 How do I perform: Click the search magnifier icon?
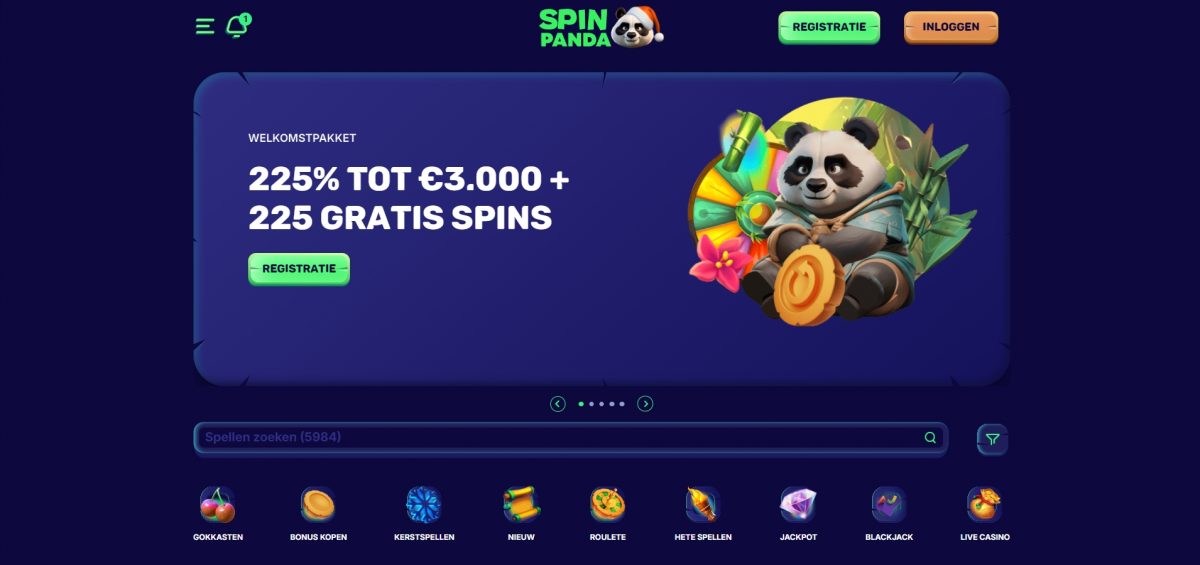[x=930, y=438]
